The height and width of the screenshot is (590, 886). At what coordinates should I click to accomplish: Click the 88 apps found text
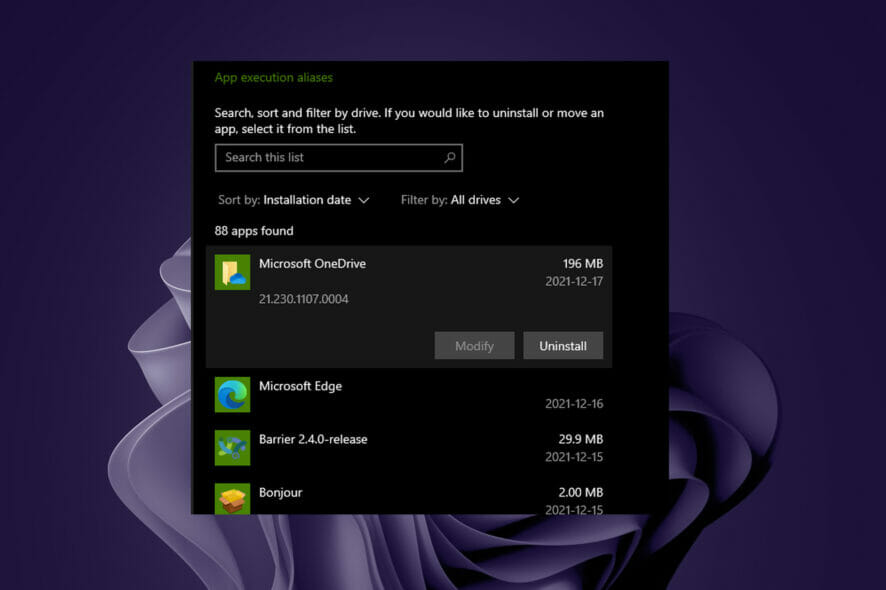point(254,231)
